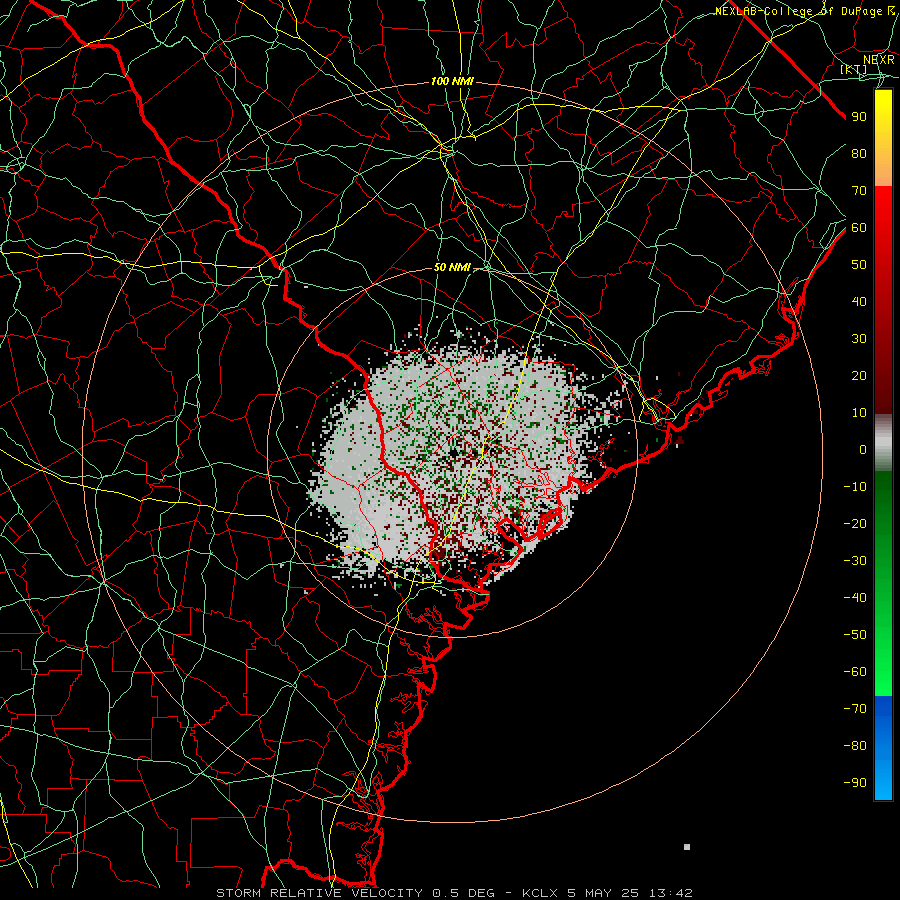This screenshot has height=900, width=900.
Task: Click the 10 value on the velocity scale
Action: (x=859, y=413)
